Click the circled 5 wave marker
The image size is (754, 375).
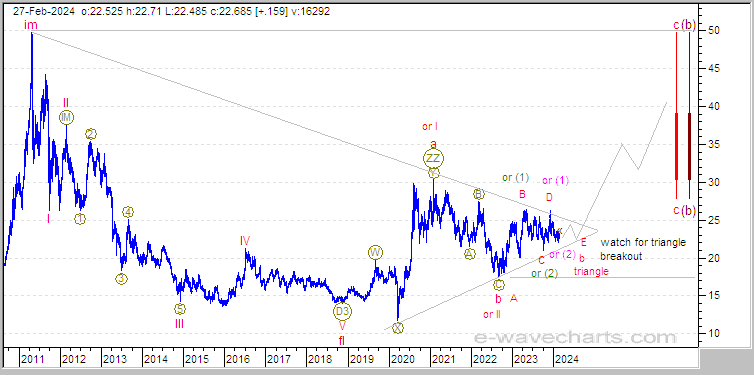click(180, 310)
